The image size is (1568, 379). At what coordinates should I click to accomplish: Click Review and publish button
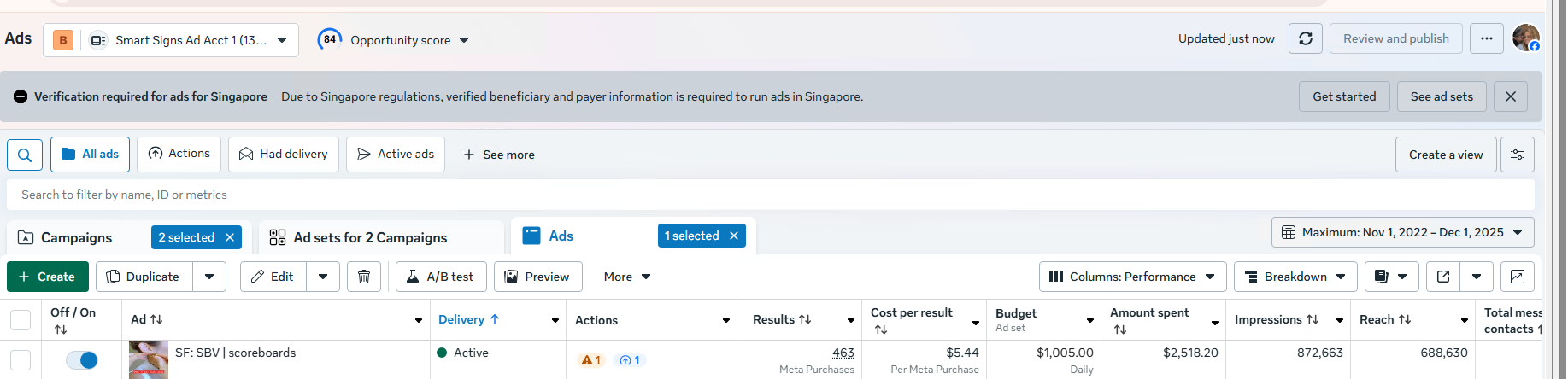(1396, 38)
